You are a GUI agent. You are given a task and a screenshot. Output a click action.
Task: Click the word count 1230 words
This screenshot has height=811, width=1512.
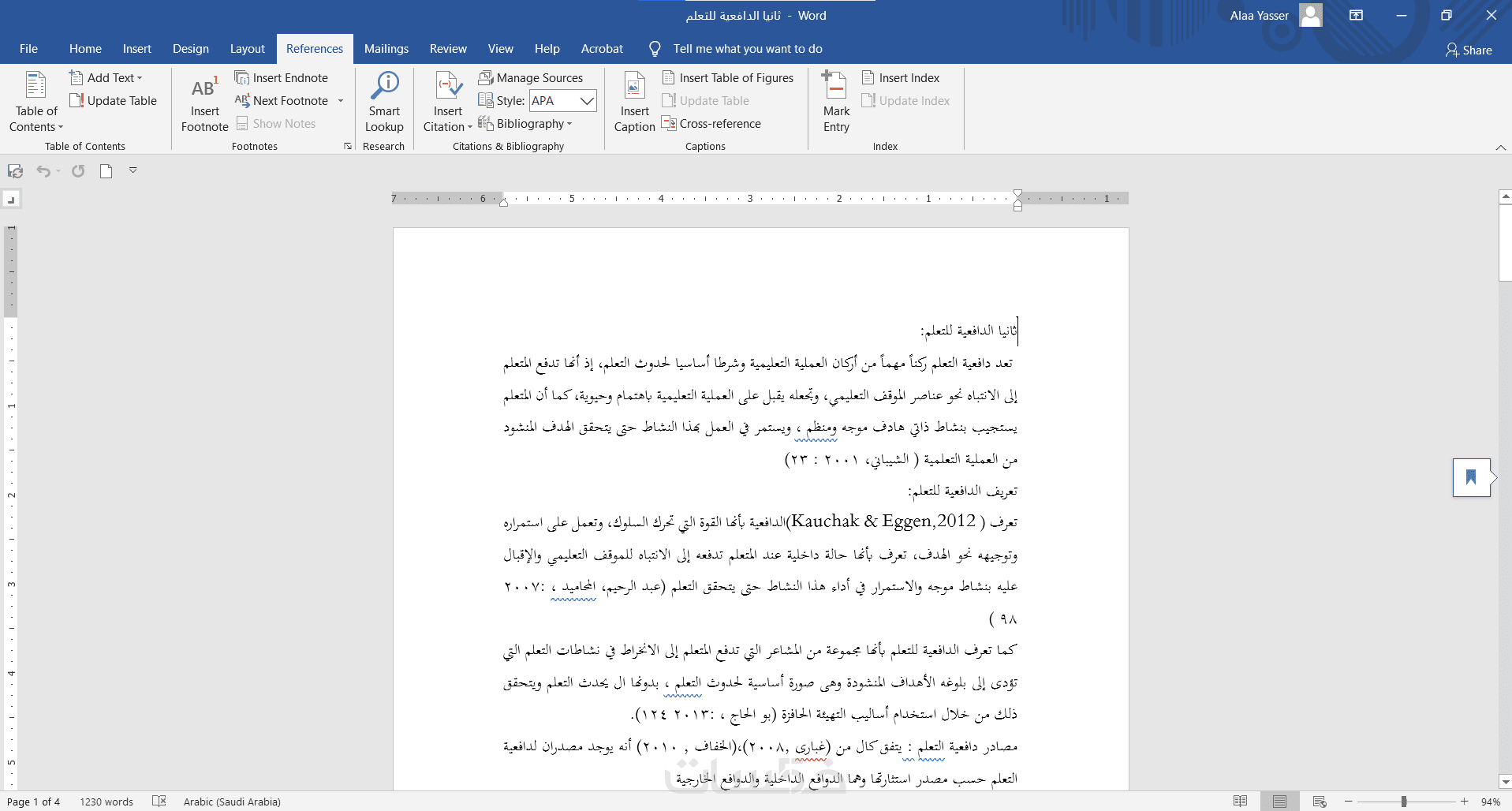pos(106,802)
